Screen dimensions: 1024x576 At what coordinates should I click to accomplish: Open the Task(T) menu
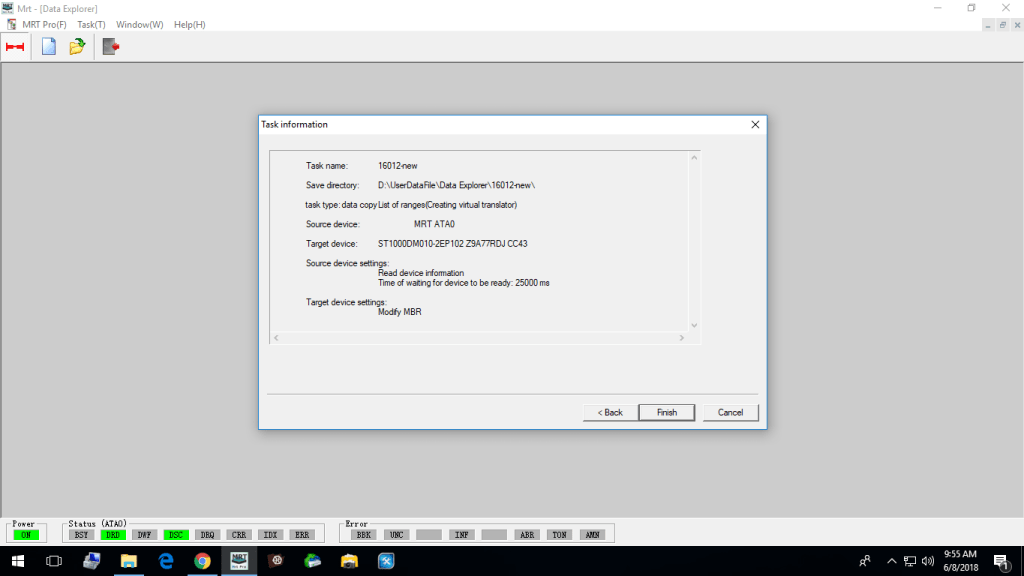click(91, 24)
